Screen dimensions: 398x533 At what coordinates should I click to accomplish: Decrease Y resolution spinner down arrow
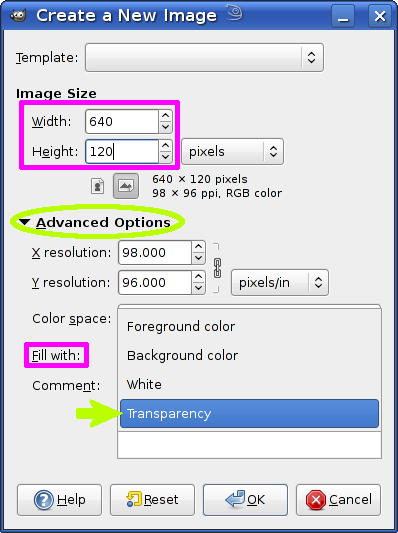coord(198,288)
